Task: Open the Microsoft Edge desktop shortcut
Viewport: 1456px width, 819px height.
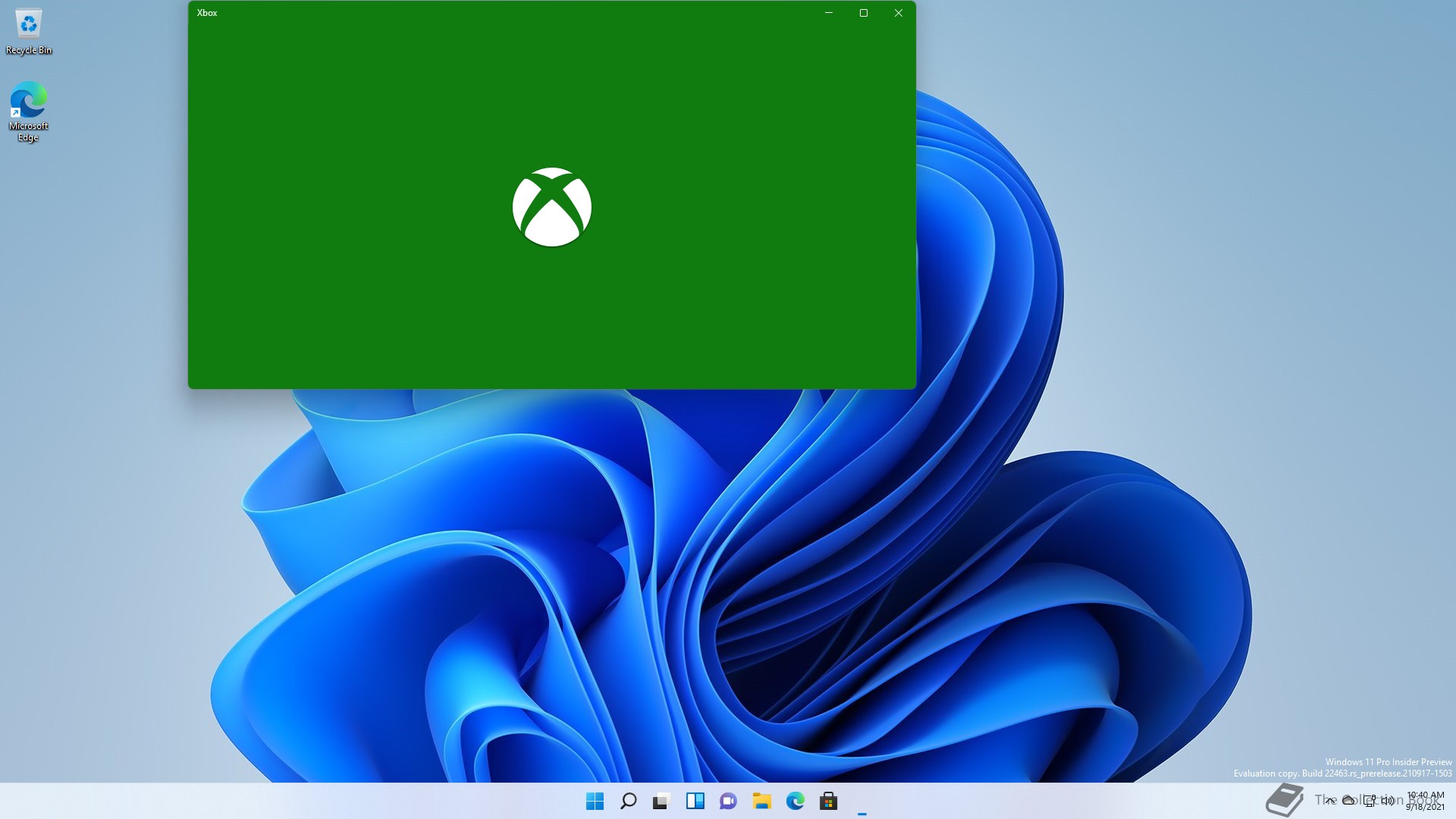Action: coord(29,111)
